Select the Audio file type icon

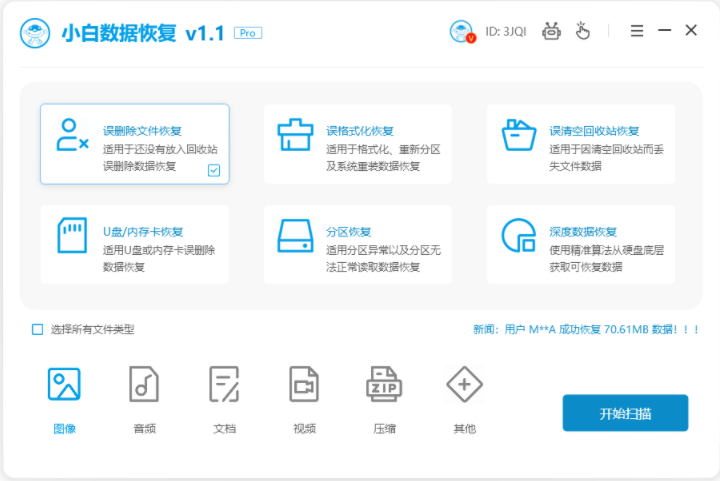click(x=144, y=385)
